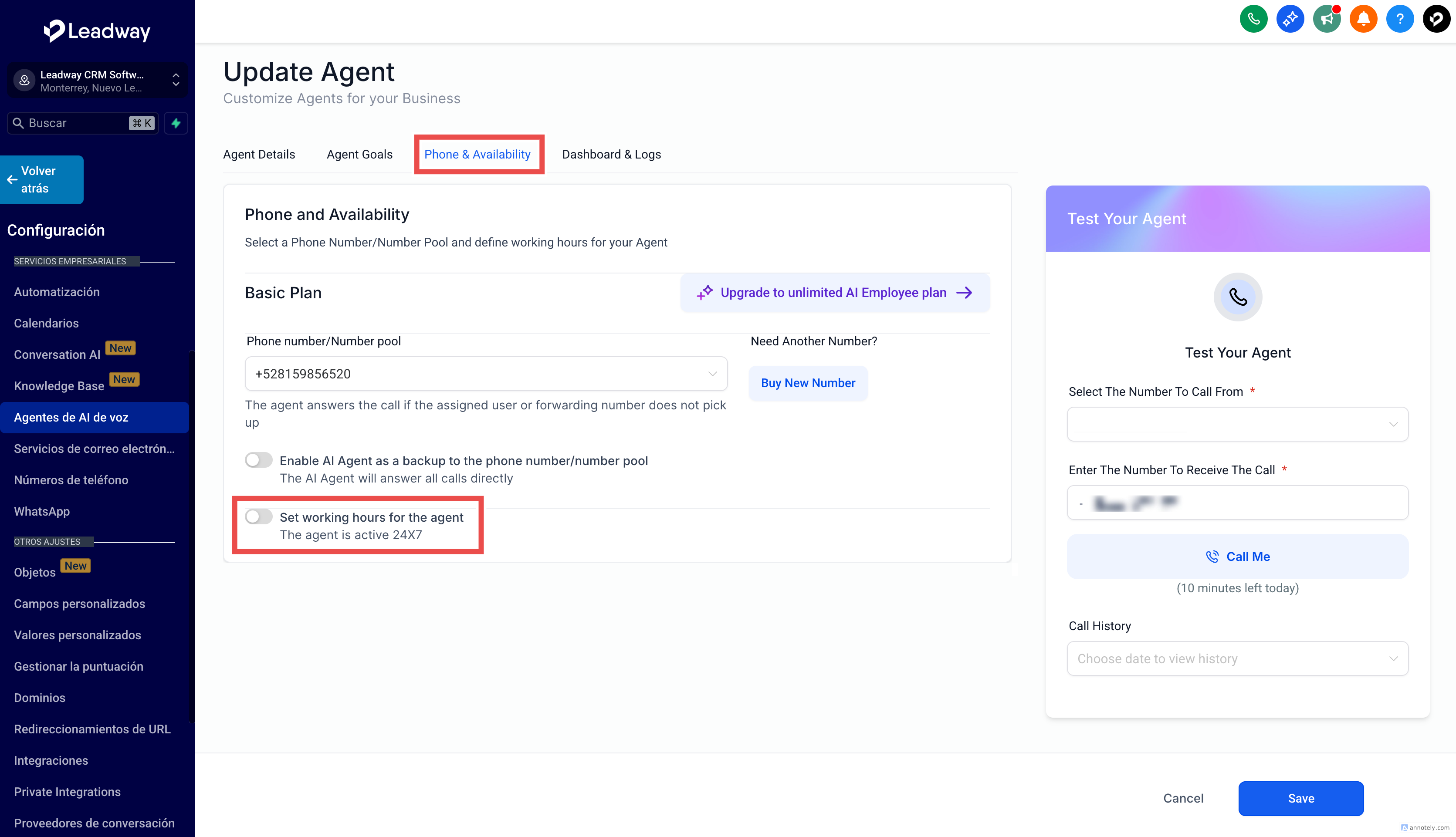Open the black Leadway profile icon
The height and width of the screenshot is (837, 1456).
(1436, 20)
